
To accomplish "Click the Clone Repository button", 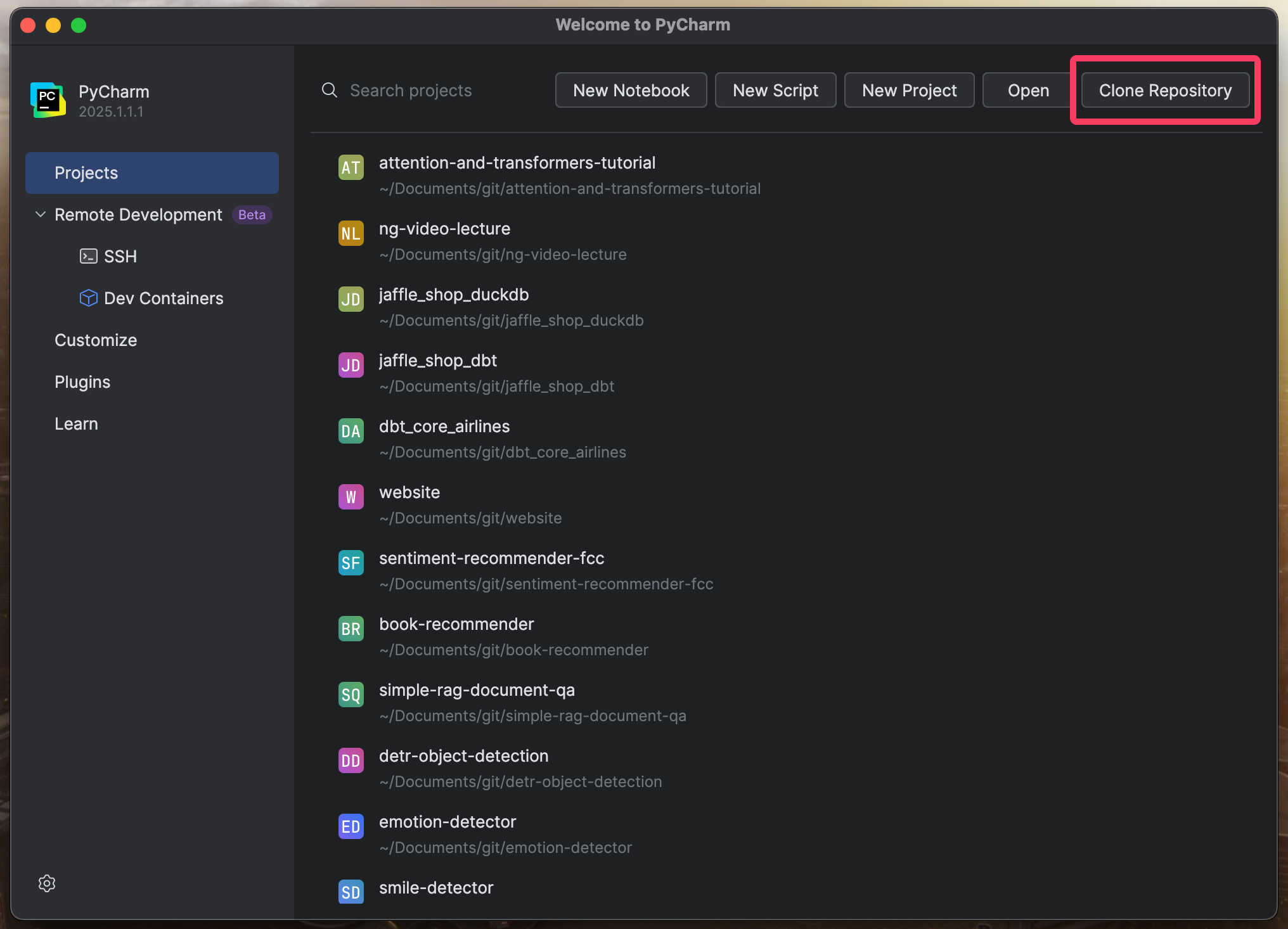I will click(x=1165, y=90).
